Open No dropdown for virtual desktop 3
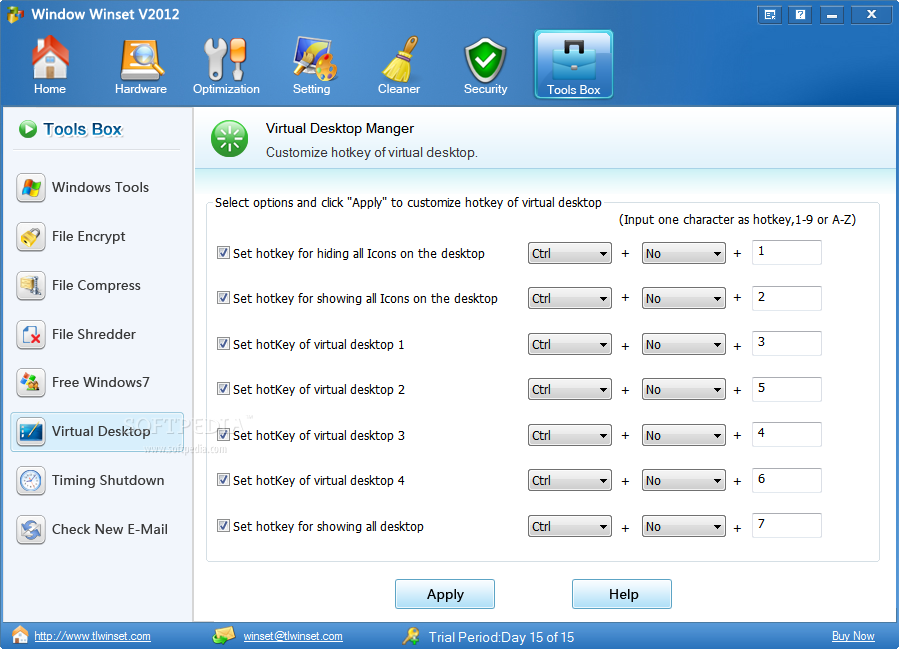This screenshot has height=649, width=899. click(x=683, y=435)
